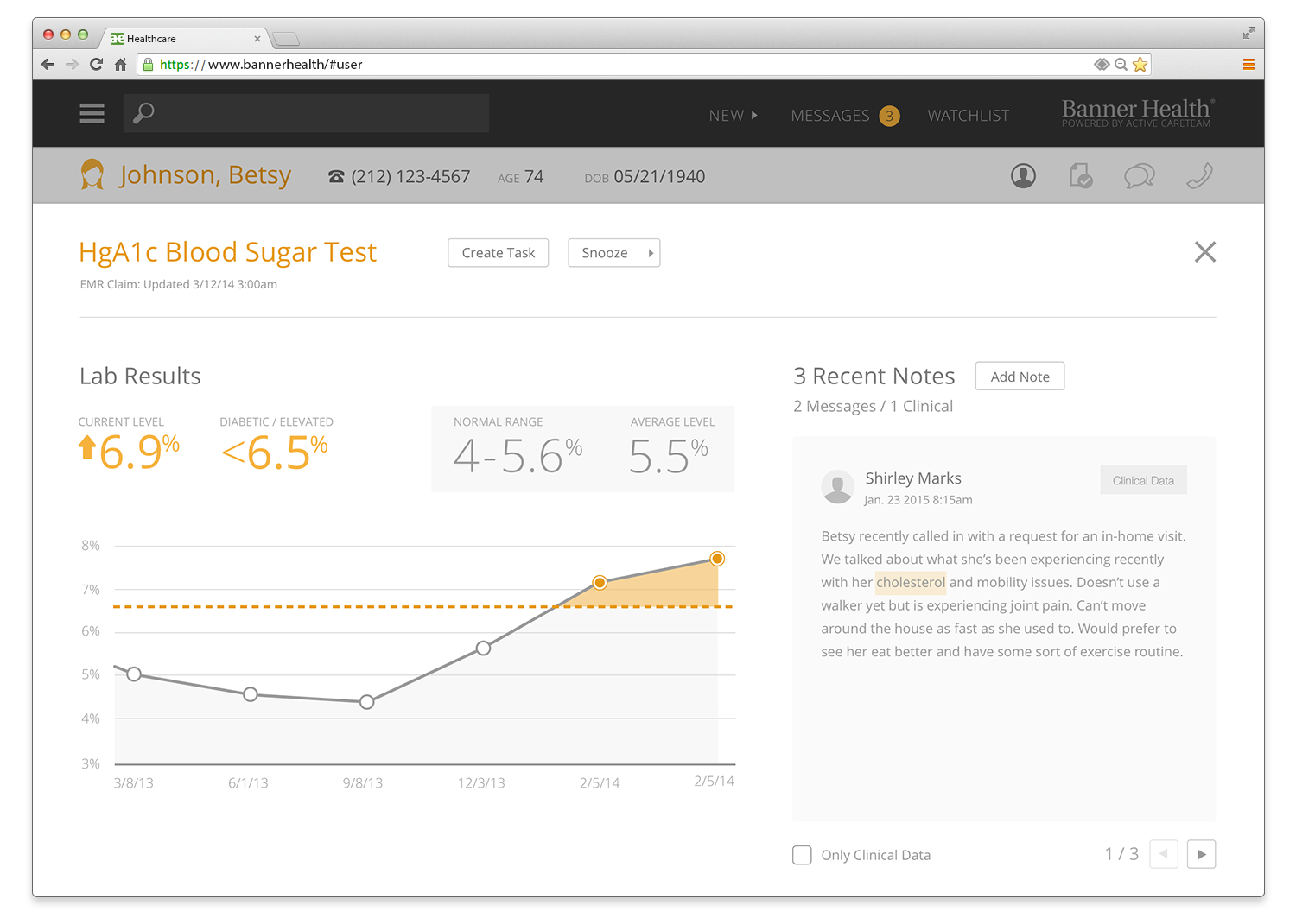Select the first orange data point above 7%

[x=600, y=583]
